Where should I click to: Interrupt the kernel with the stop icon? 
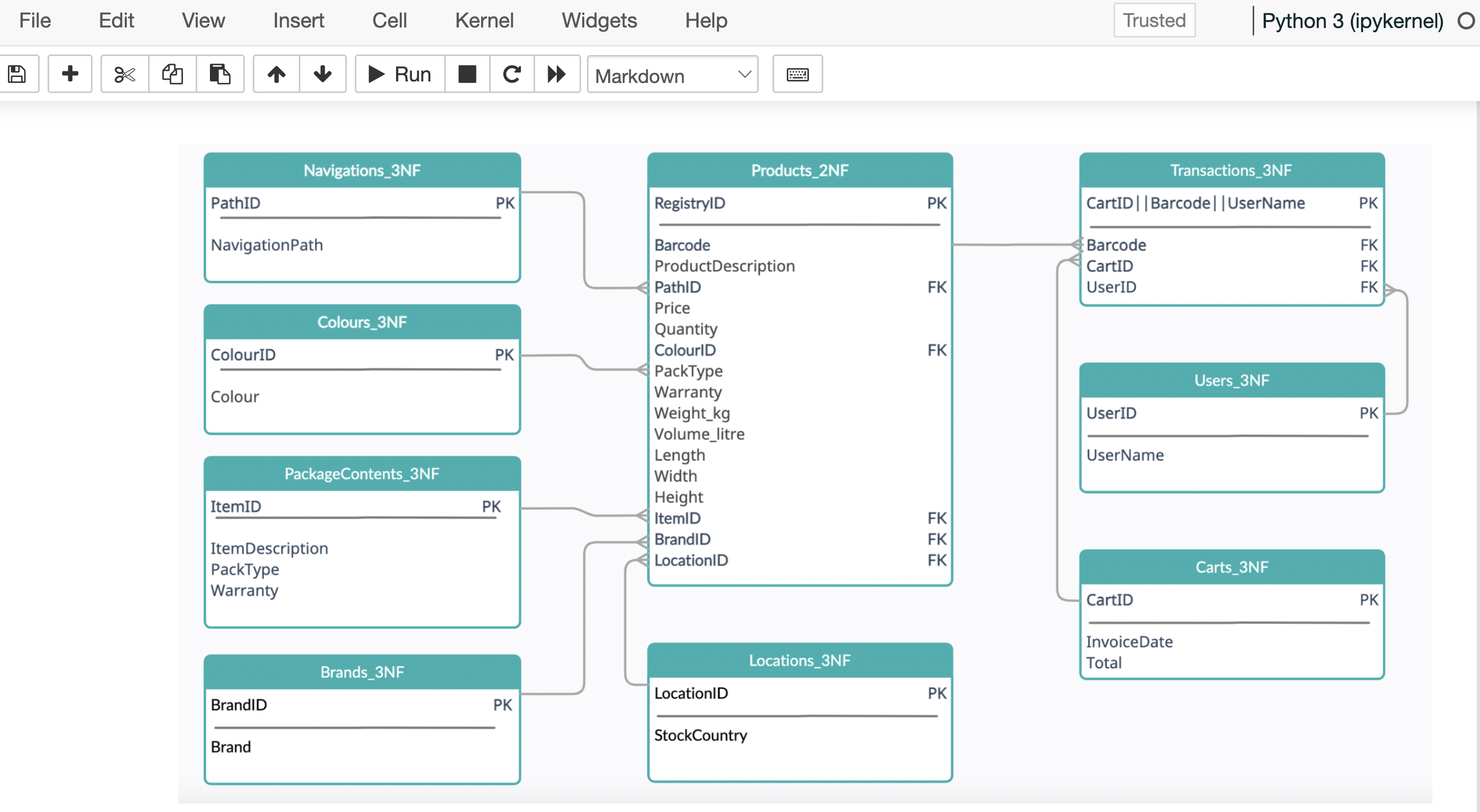coord(467,74)
